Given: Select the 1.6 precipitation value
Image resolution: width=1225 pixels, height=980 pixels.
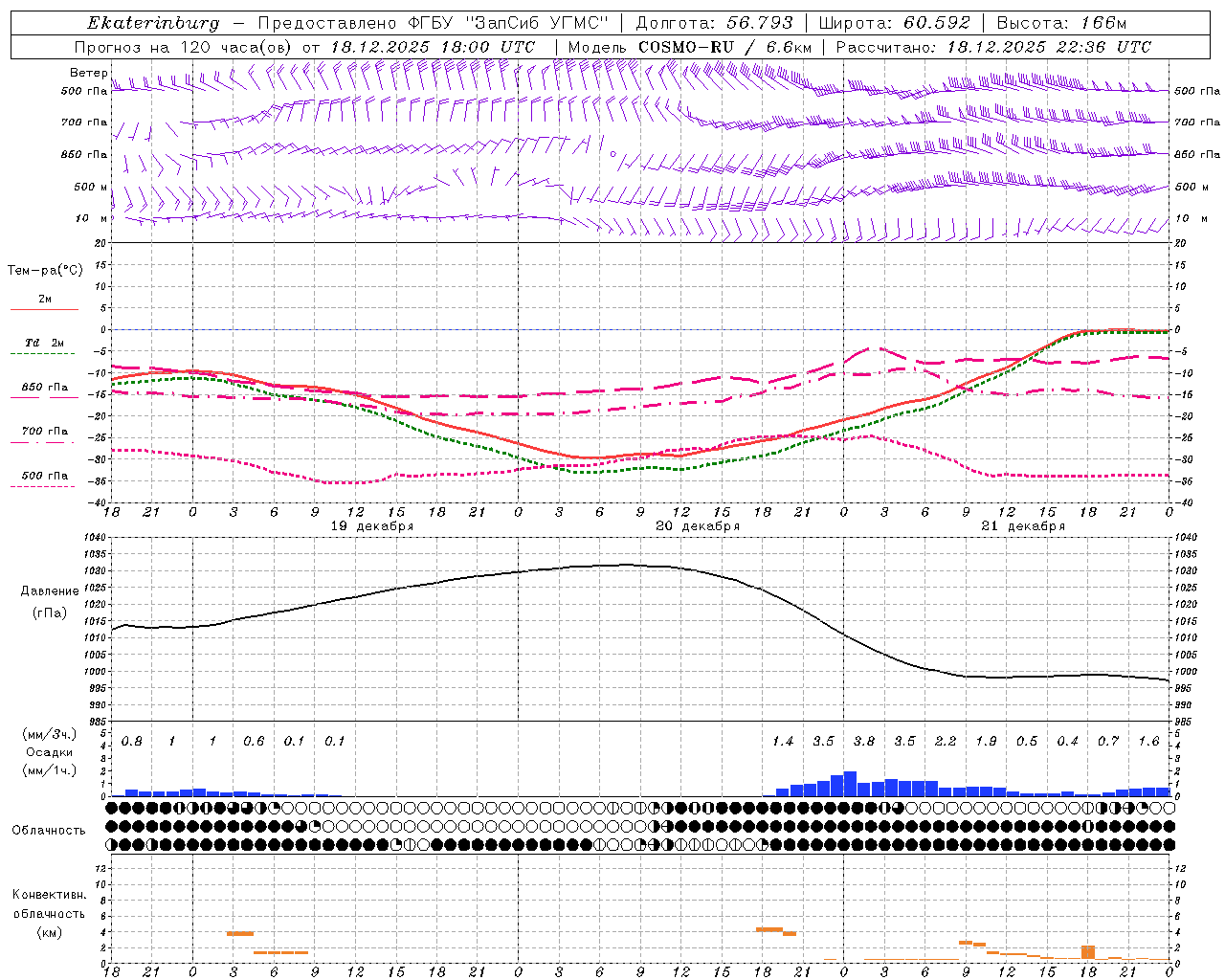Looking at the screenshot, I should click(1148, 741).
